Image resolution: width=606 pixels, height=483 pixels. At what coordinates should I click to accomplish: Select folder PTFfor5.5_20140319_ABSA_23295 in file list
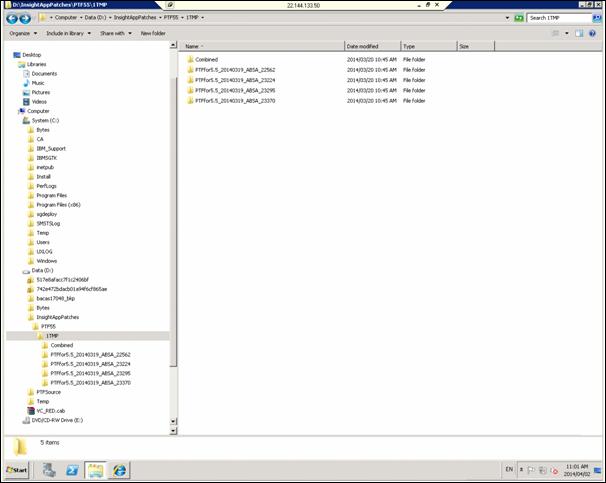pos(234,91)
